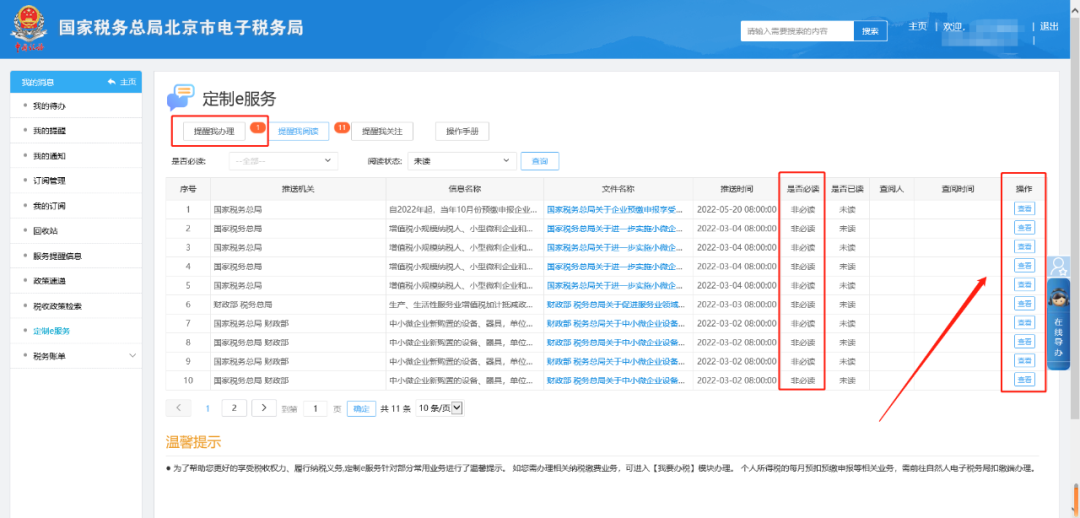Click the 搜索 button in header

871,31
